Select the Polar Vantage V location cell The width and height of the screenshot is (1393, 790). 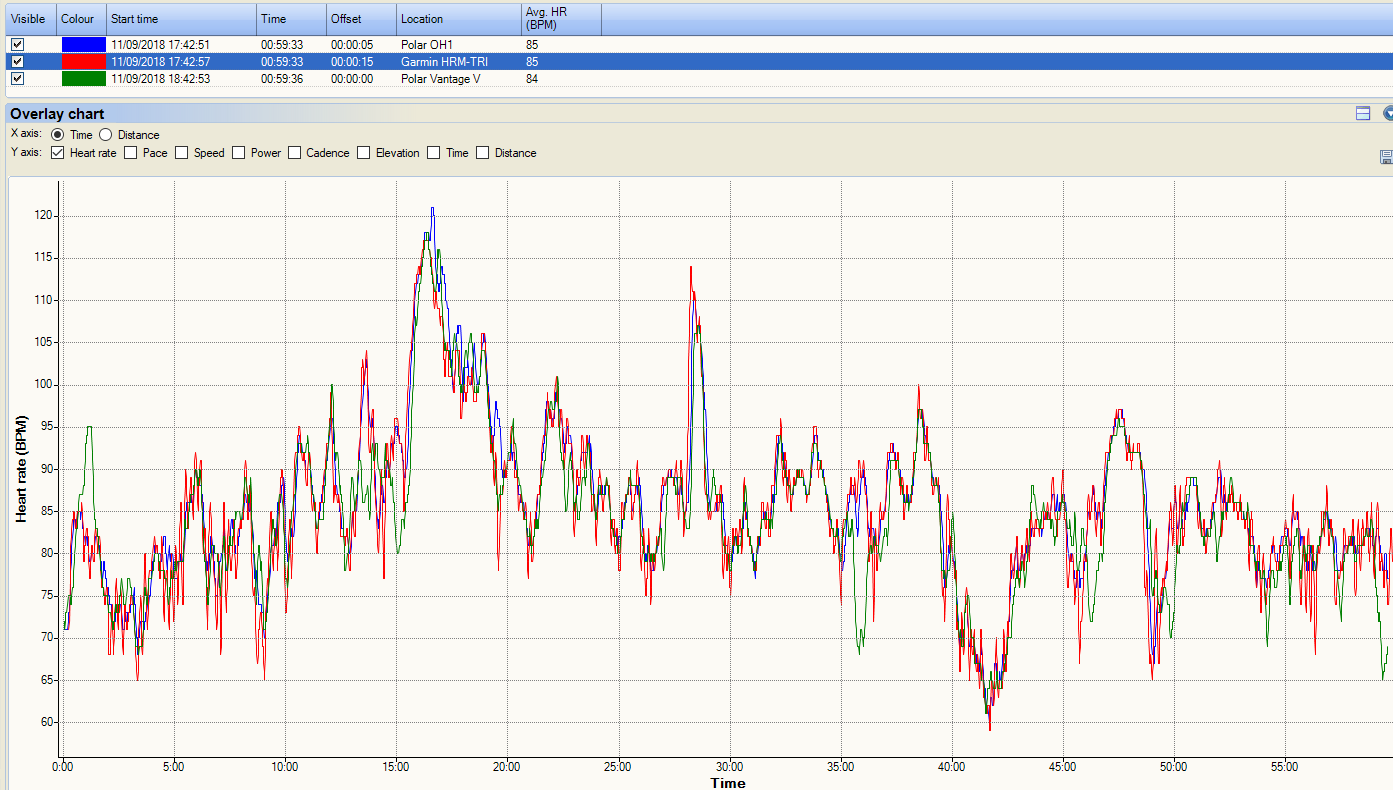click(x=440, y=79)
